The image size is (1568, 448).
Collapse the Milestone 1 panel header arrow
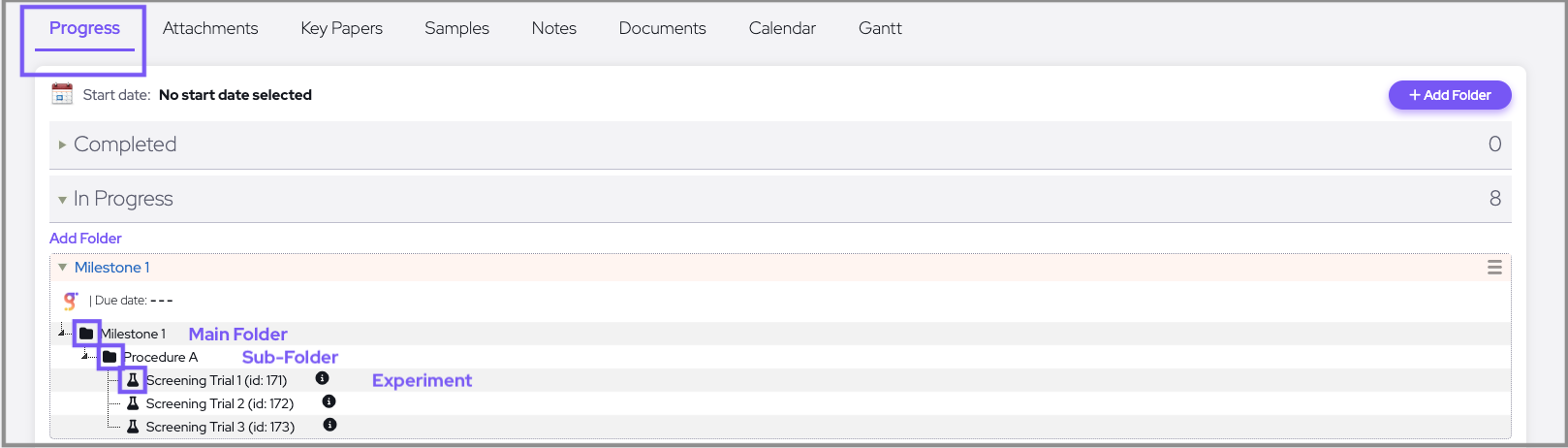63,268
